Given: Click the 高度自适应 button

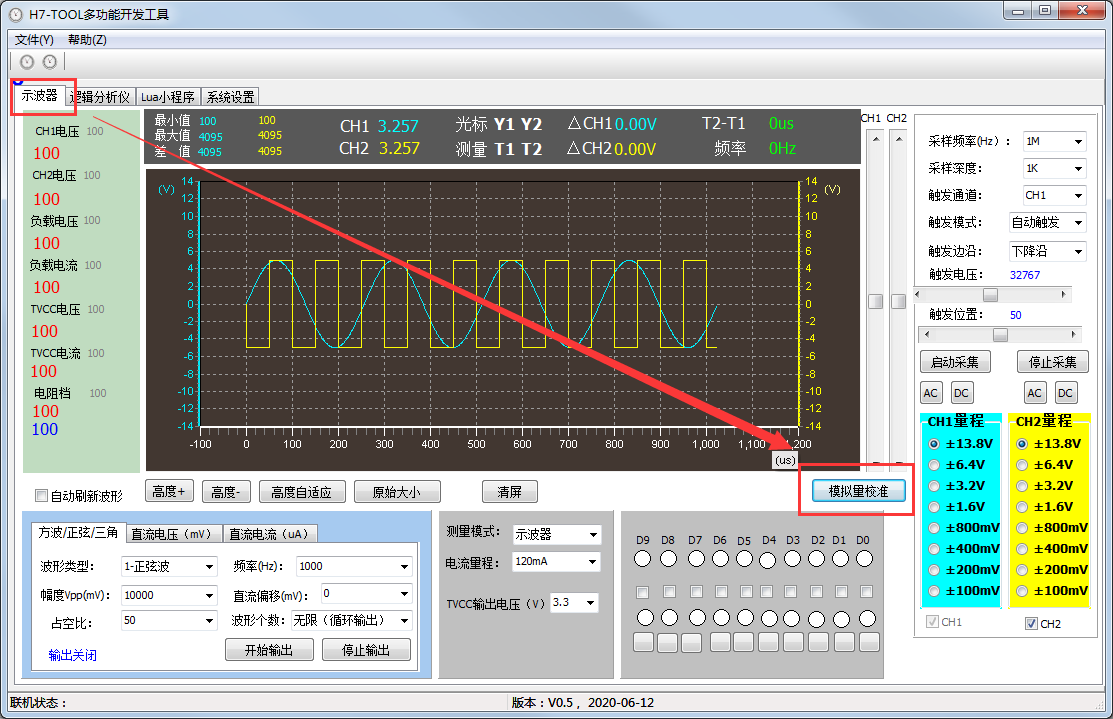Looking at the screenshot, I should [302, 491].
